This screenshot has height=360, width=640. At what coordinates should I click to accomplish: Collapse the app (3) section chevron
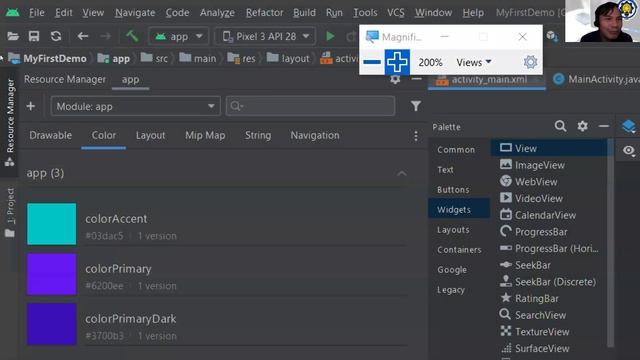402,173
